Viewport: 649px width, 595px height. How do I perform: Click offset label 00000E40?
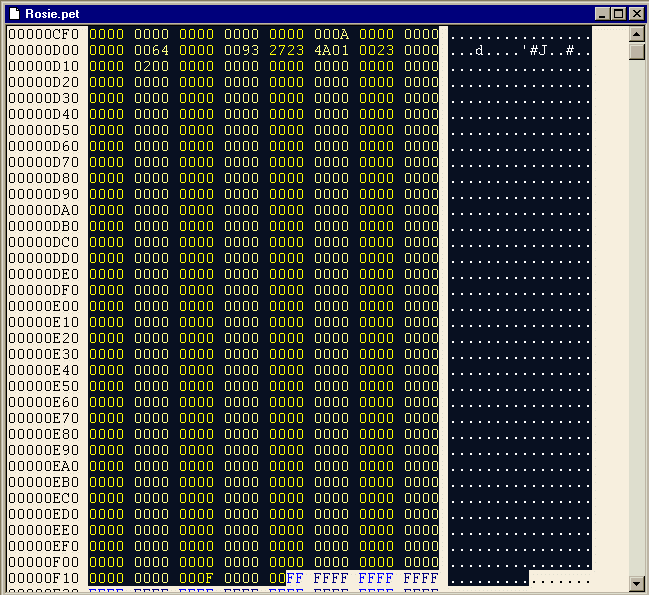click(43, 370)
